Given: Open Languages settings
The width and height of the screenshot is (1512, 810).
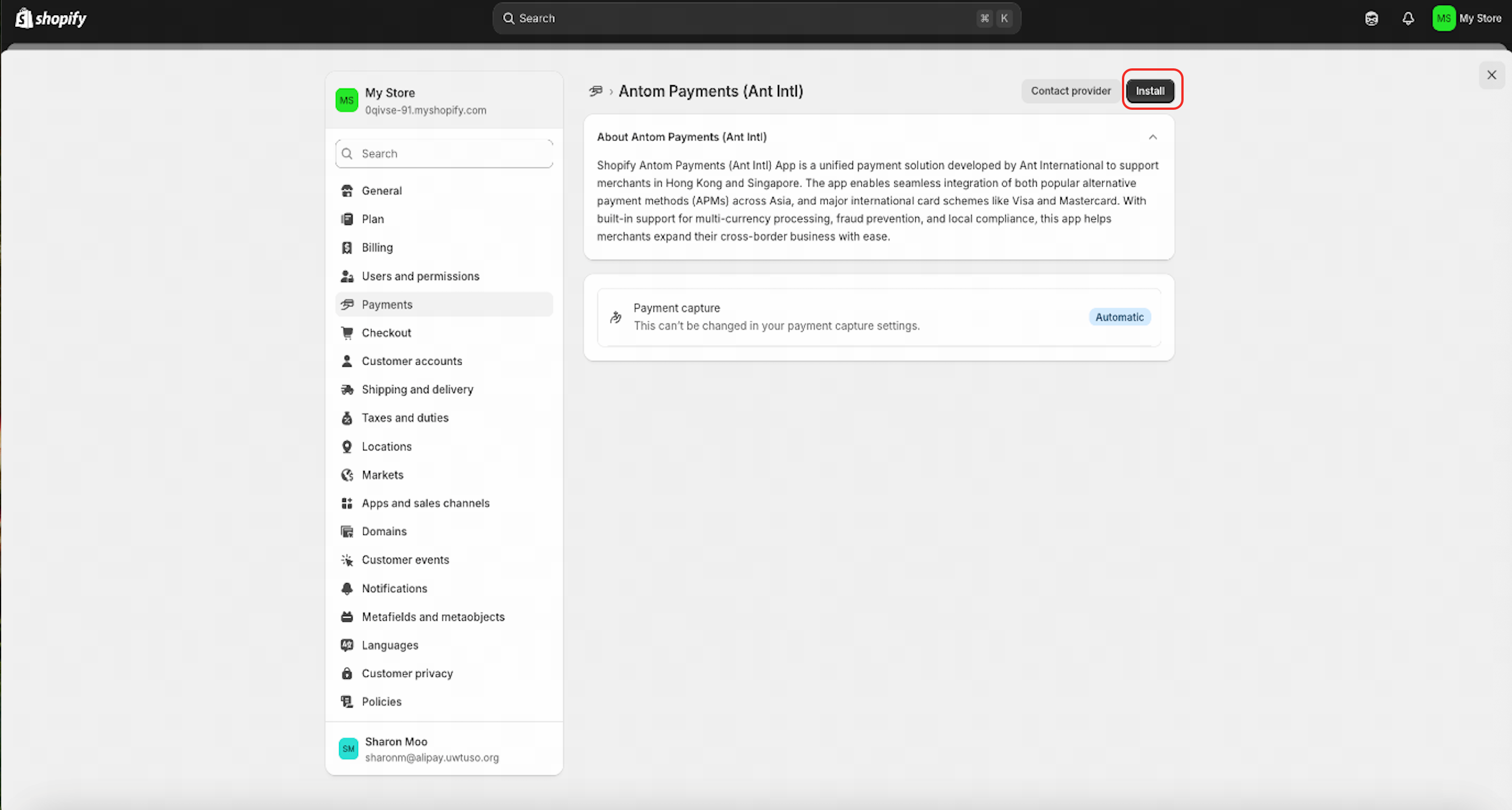Looking at the screenshot, I should click(x=444, y=645).
